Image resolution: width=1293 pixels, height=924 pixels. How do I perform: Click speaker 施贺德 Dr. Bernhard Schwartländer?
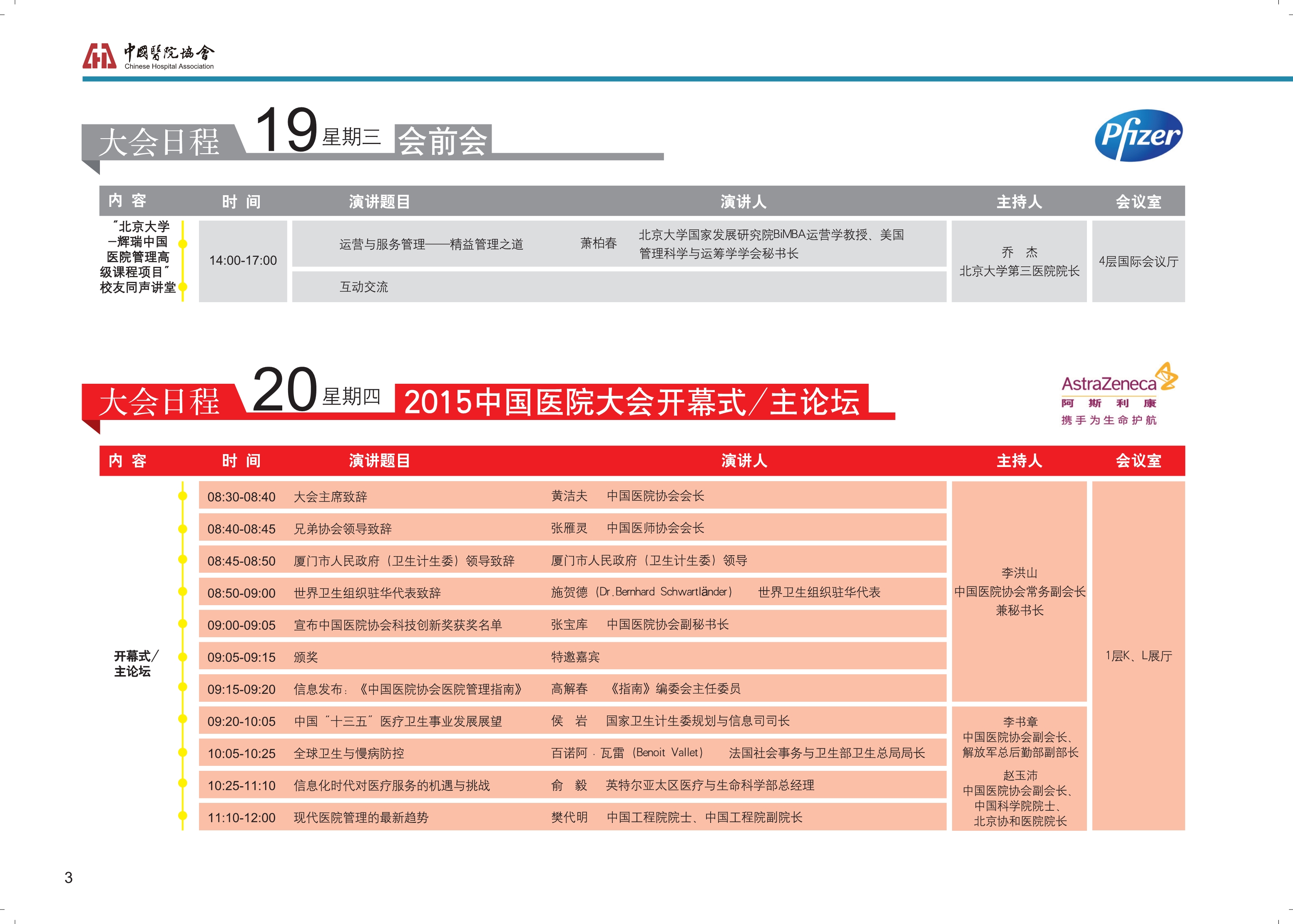click(642, 592)
